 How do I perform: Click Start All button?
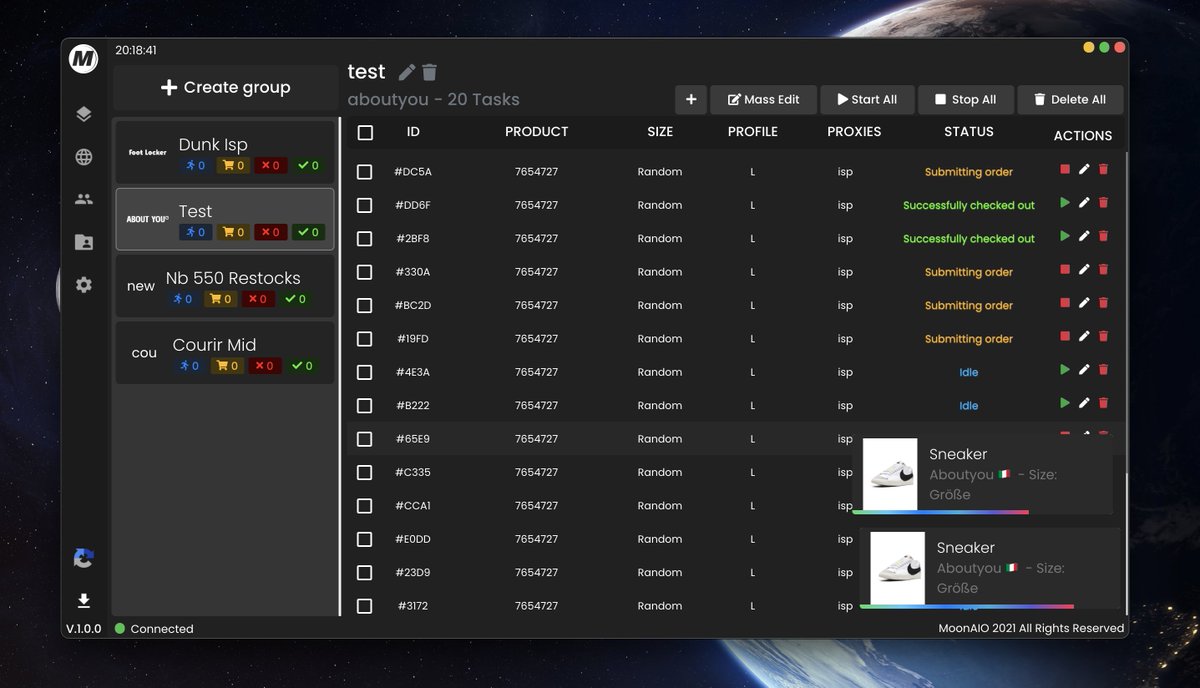click(867, 99)
